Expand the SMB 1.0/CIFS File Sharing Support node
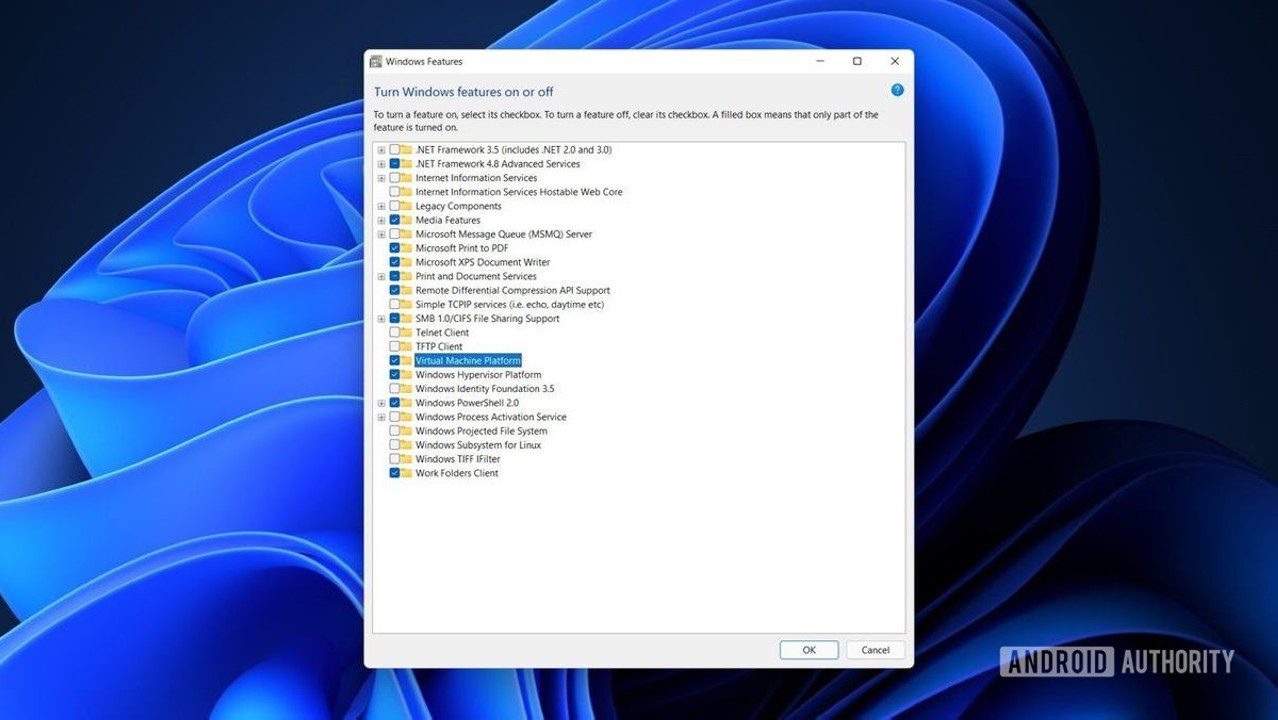The height and width of the screenshot is (720, 1278). (x=381, y=319)
